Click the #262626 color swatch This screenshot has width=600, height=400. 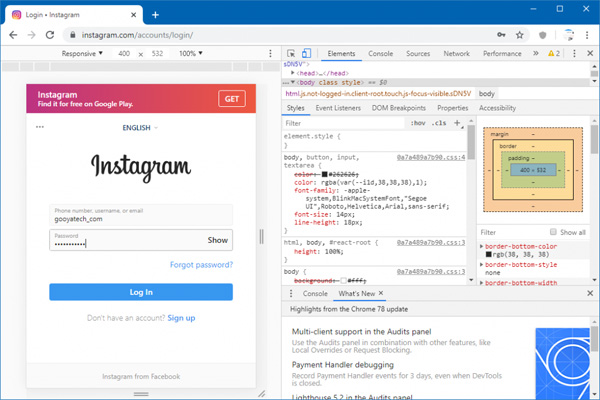[x=324, y=175]
